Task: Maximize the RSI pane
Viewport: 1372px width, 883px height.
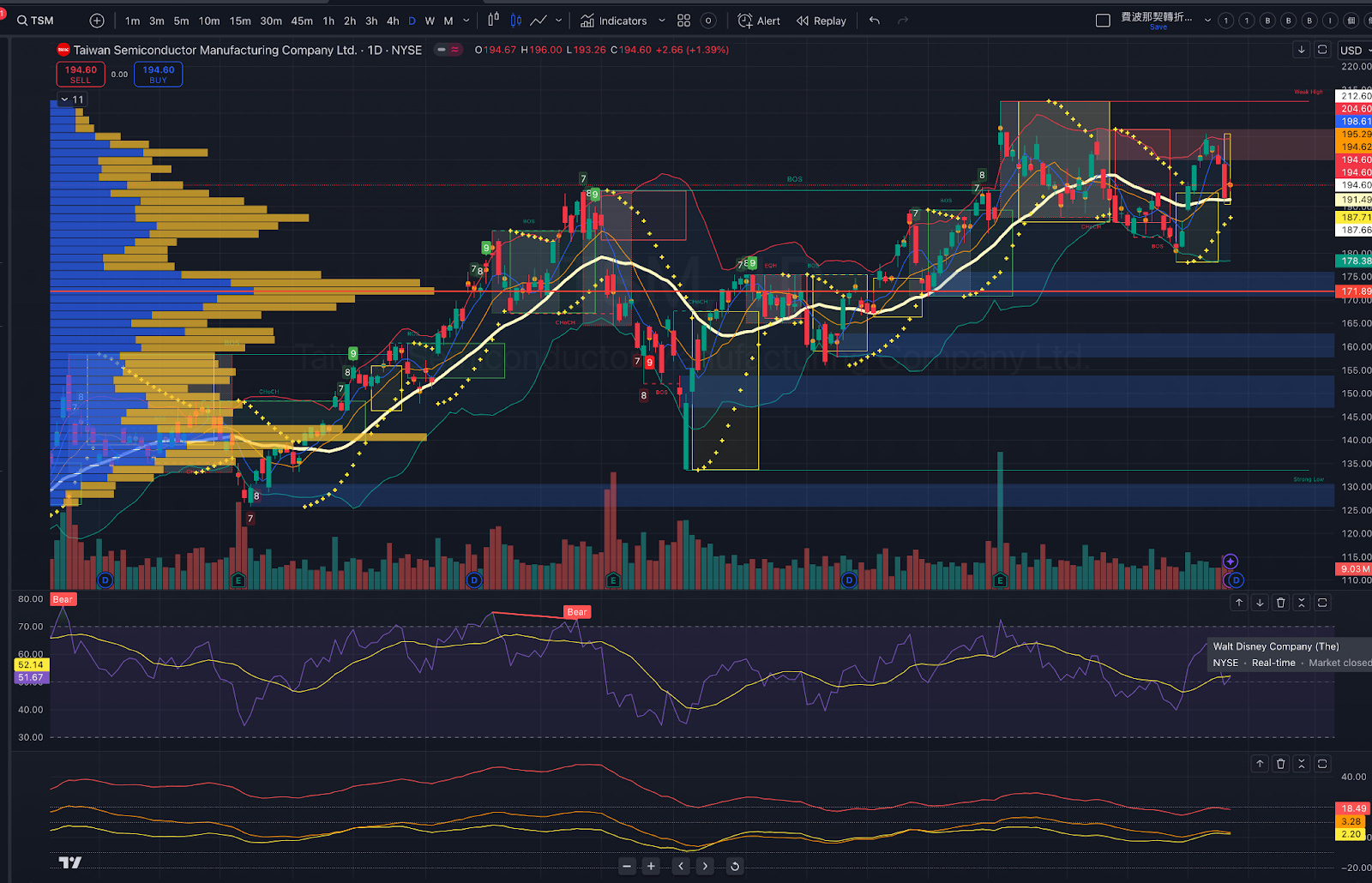Action: (x=1322, y=603)
